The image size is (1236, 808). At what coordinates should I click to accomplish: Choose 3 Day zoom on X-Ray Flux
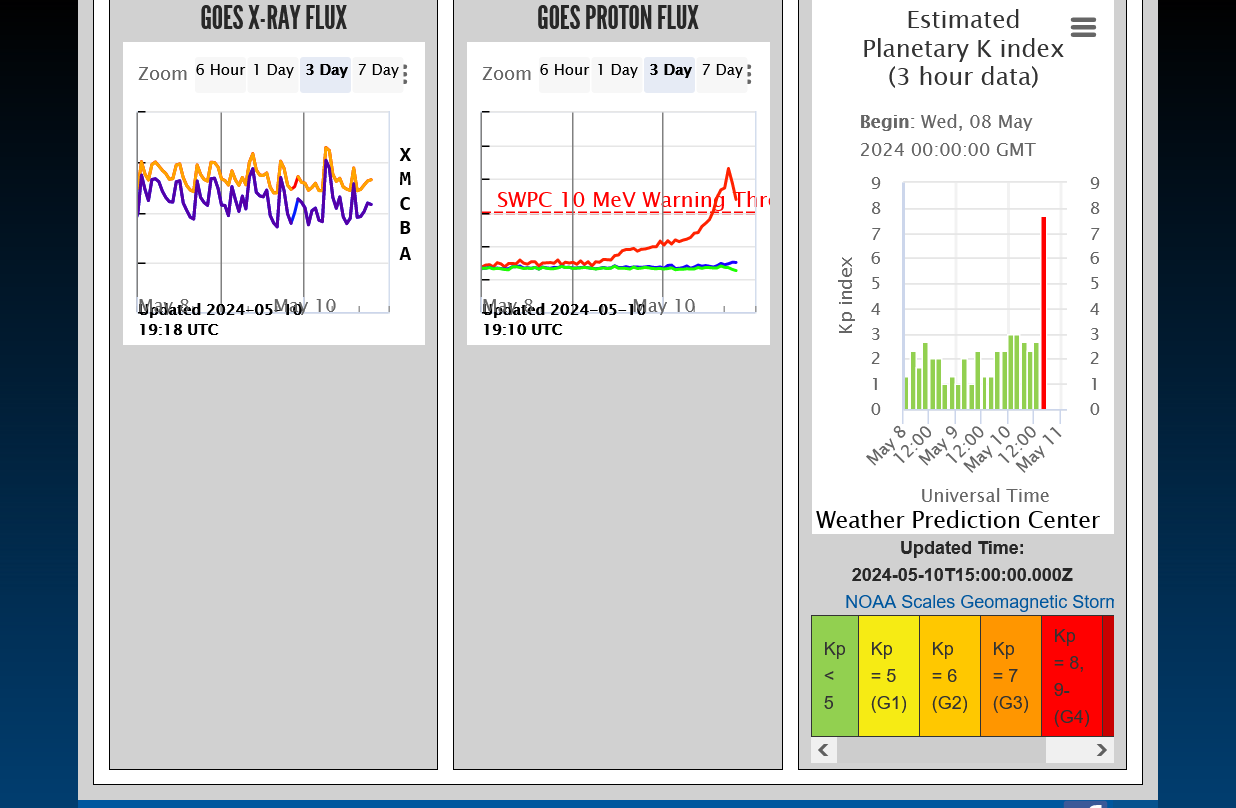[326, 71]
